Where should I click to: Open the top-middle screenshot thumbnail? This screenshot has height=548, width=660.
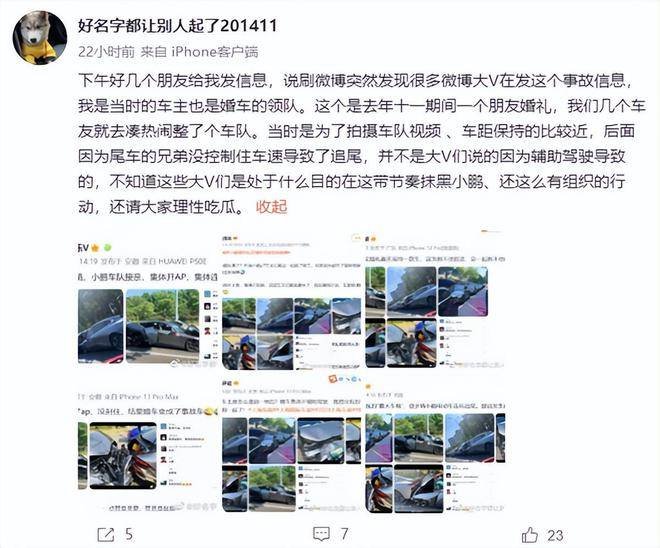tap(291, 301)
